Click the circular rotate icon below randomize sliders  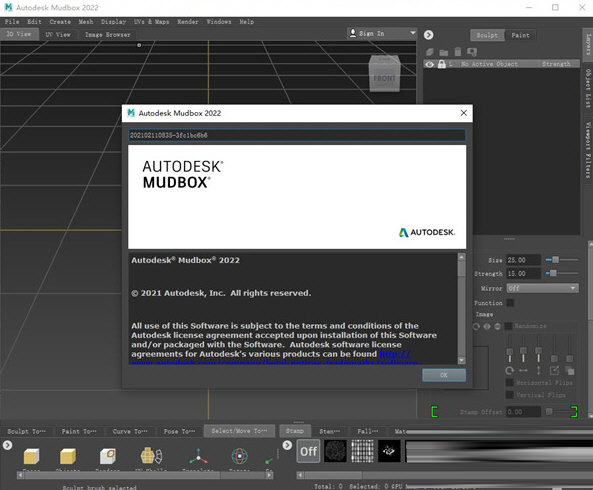click(509, 371)
